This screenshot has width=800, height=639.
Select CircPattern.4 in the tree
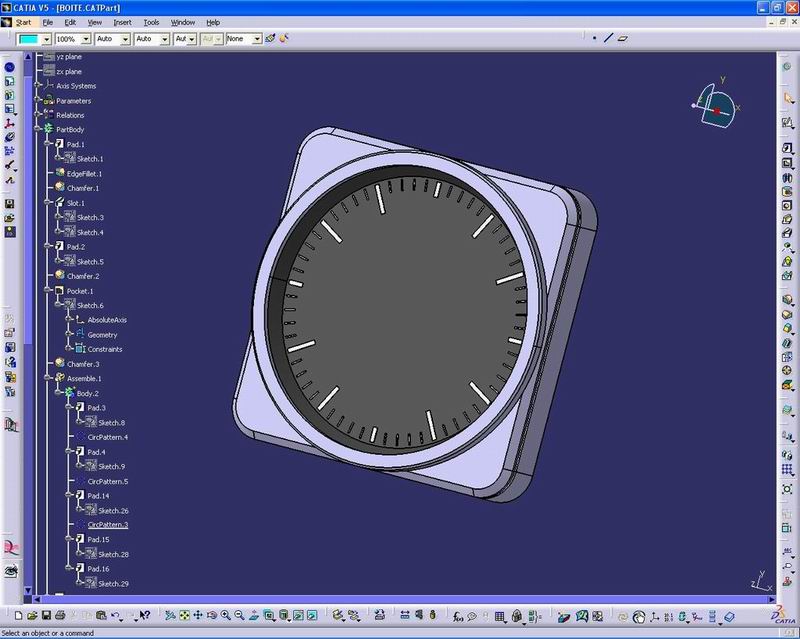point(108,437)
